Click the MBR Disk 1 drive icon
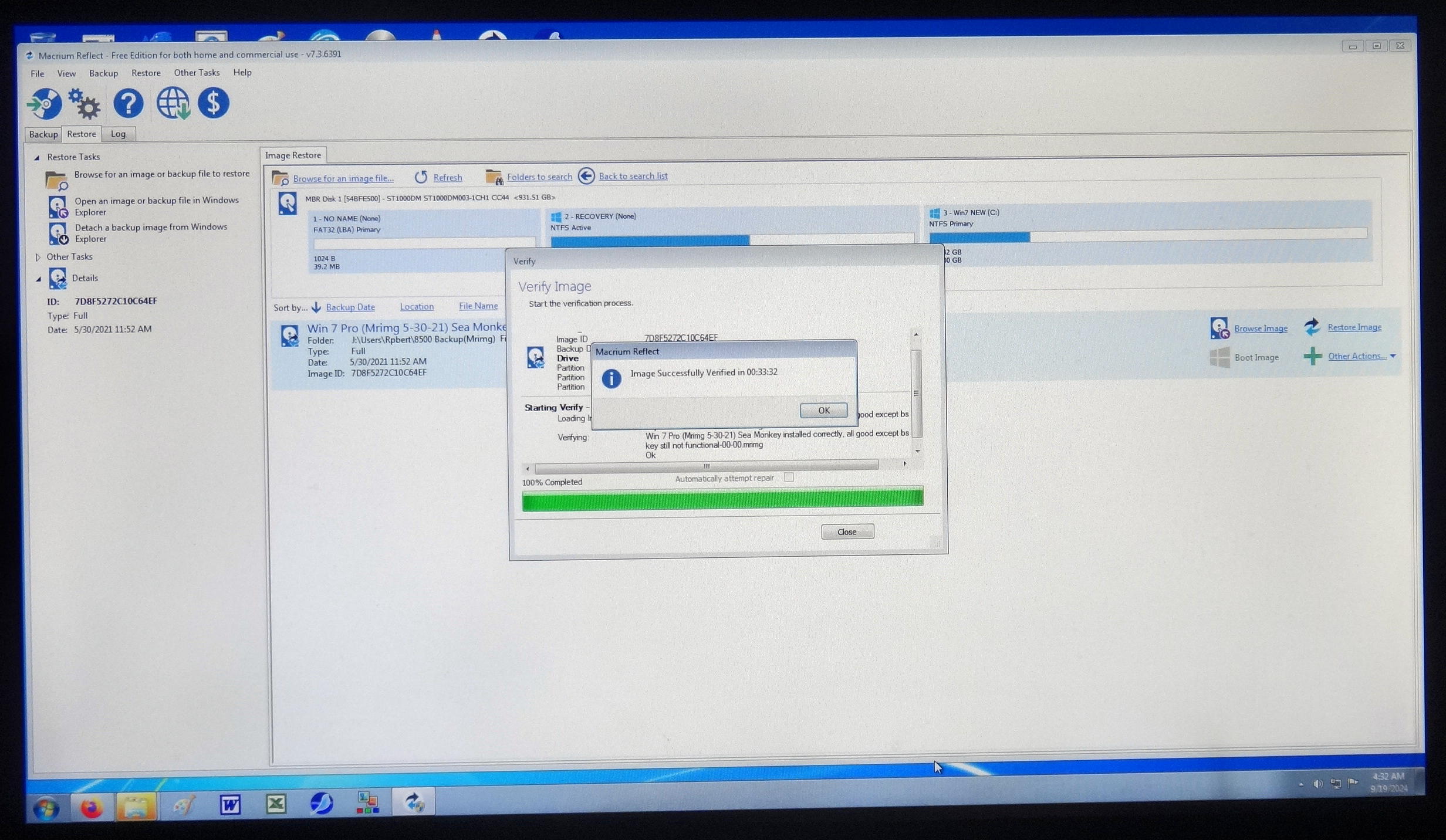 tap(288, 204)
